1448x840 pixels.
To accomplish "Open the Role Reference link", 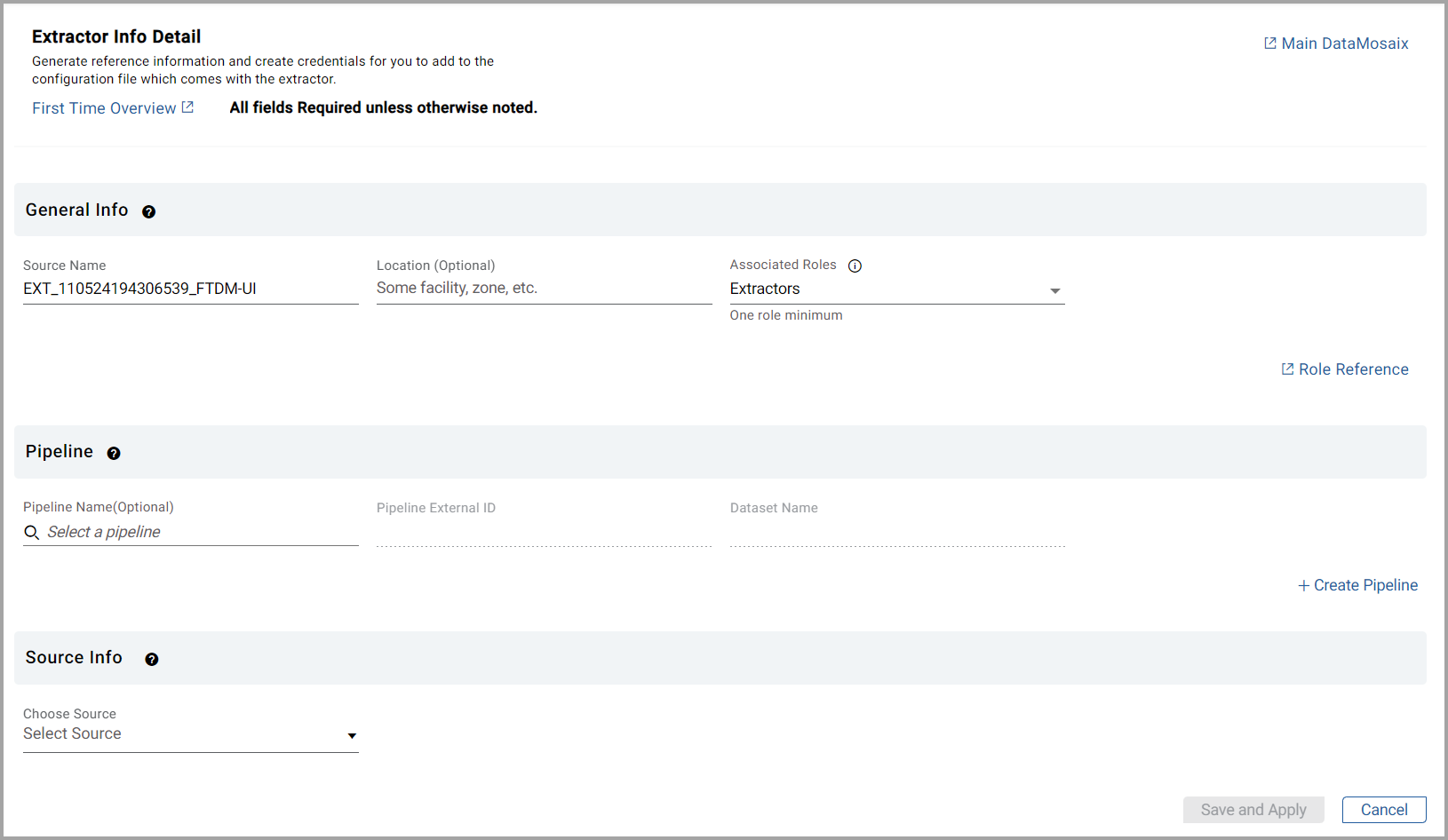I will point(1353,369).
